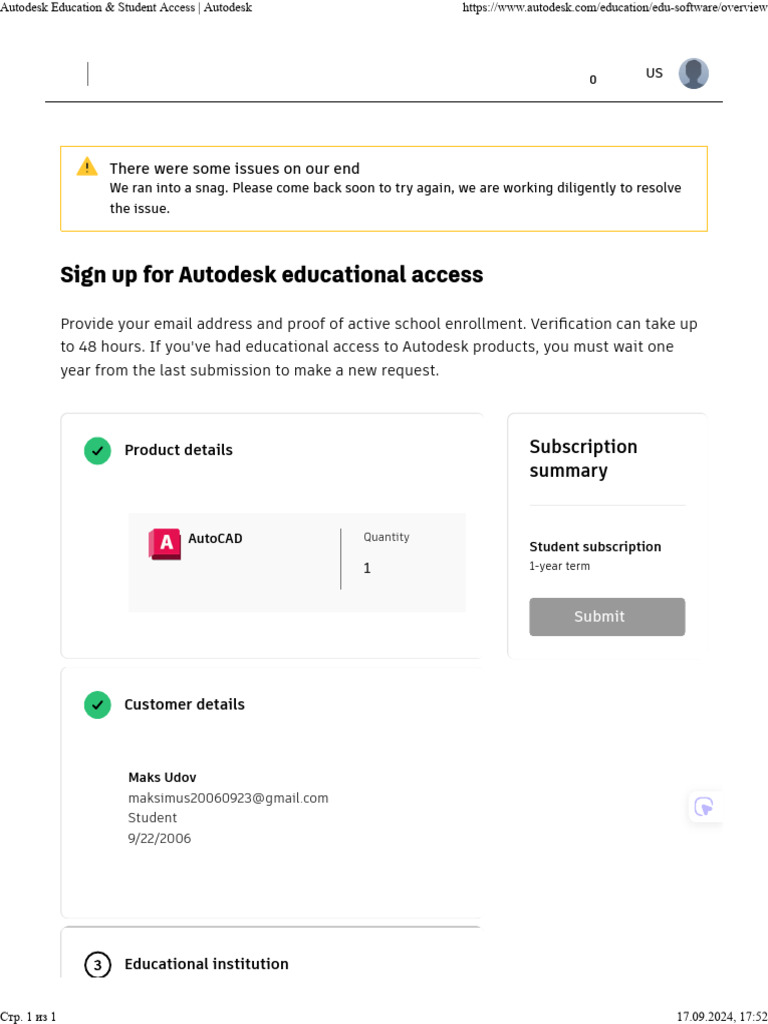
Task: Click the Student subscription 1-year term item
Action: tap(595, 555)
